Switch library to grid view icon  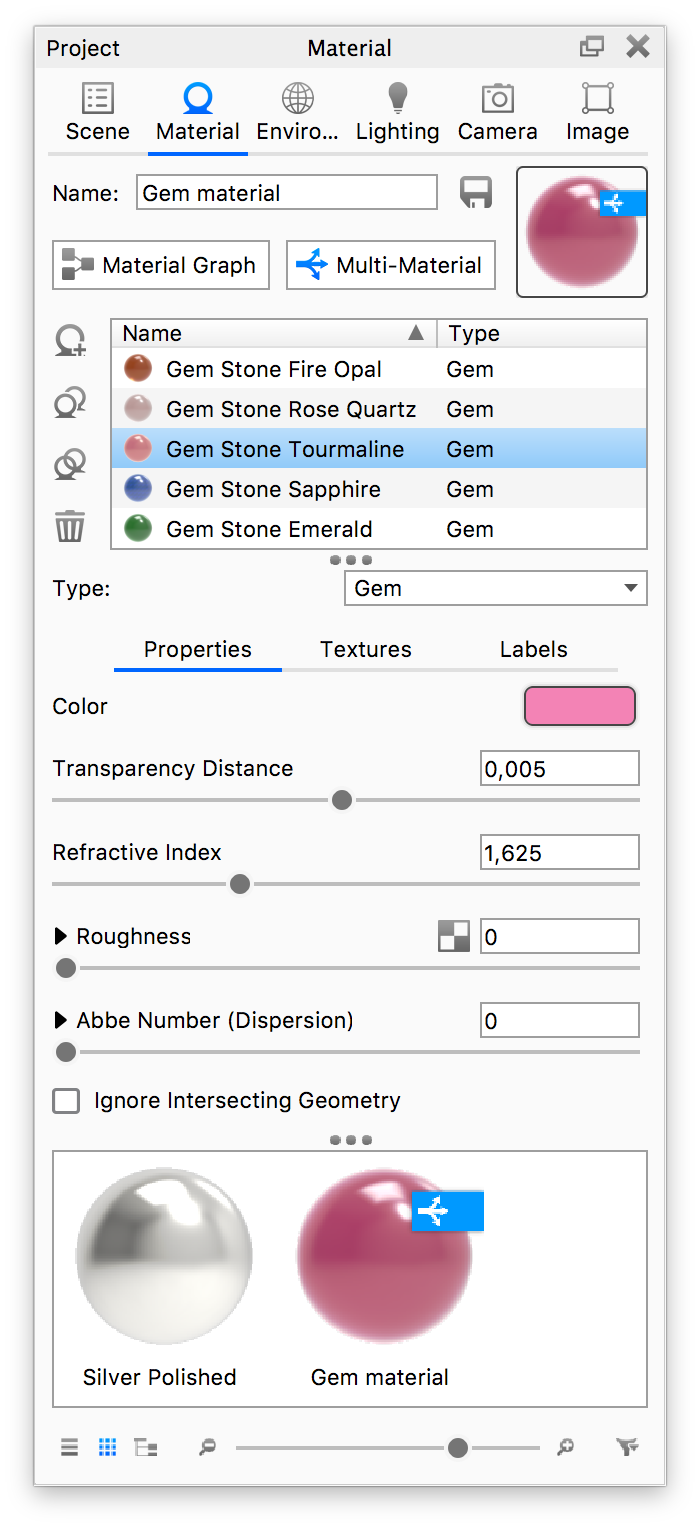click(x=108, y=1447)
